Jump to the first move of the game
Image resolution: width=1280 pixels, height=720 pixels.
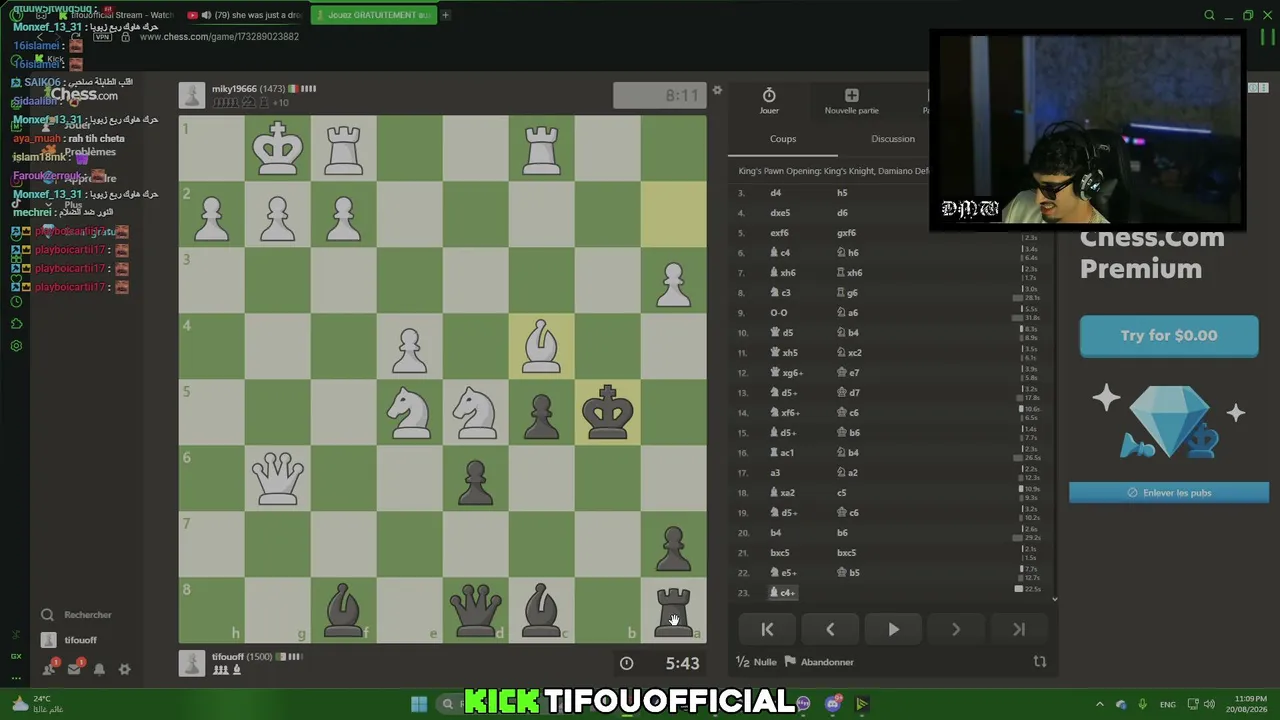tap(767, 630)
